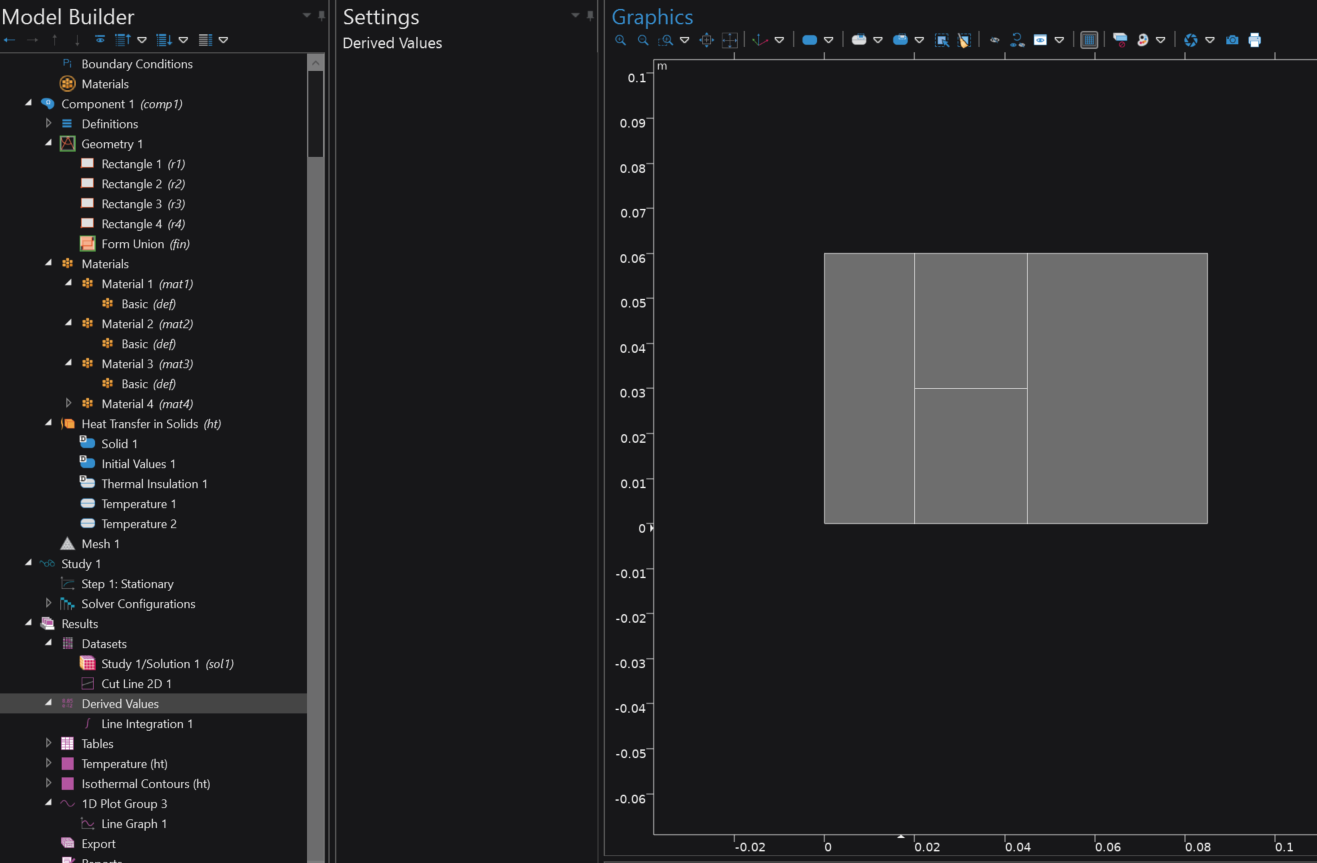Open the Graphics window tab
1317x863 pixels.
(651, 17)
